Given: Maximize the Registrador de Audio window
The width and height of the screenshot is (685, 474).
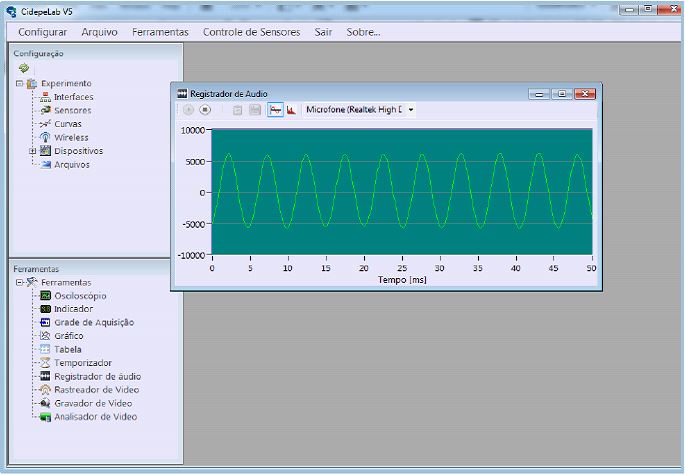Looking at the screenshot, I should 562,94.
